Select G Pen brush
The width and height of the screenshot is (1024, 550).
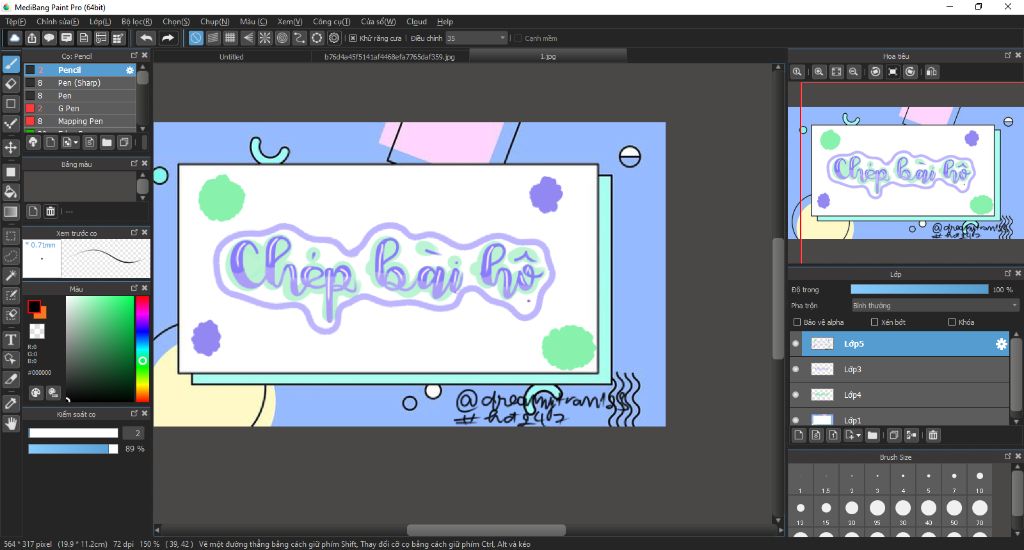pos(80,108)
